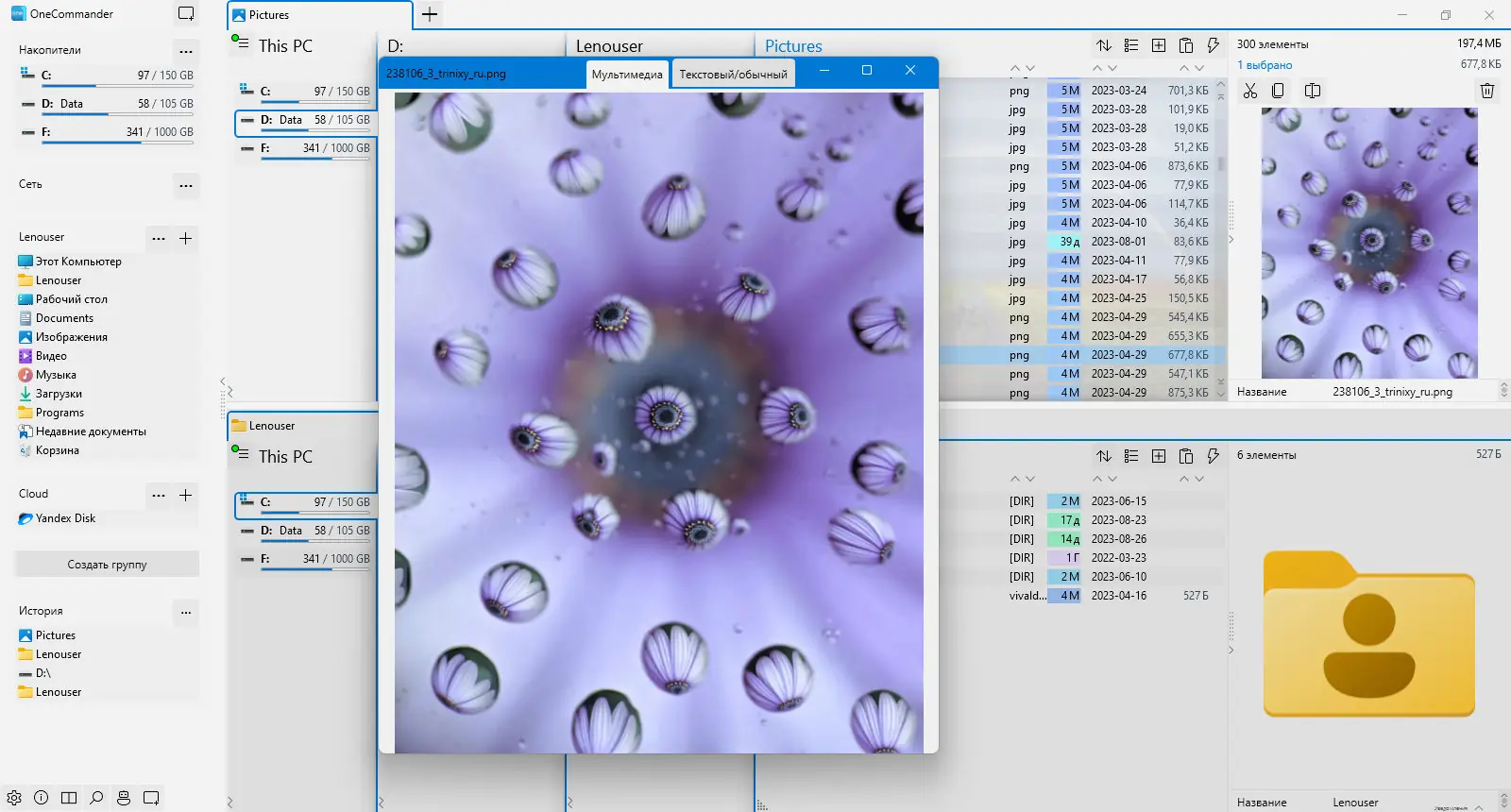1511x812 pixels.
Task: Click Pictures breadcrumb column header
Action: click(793, 46)
